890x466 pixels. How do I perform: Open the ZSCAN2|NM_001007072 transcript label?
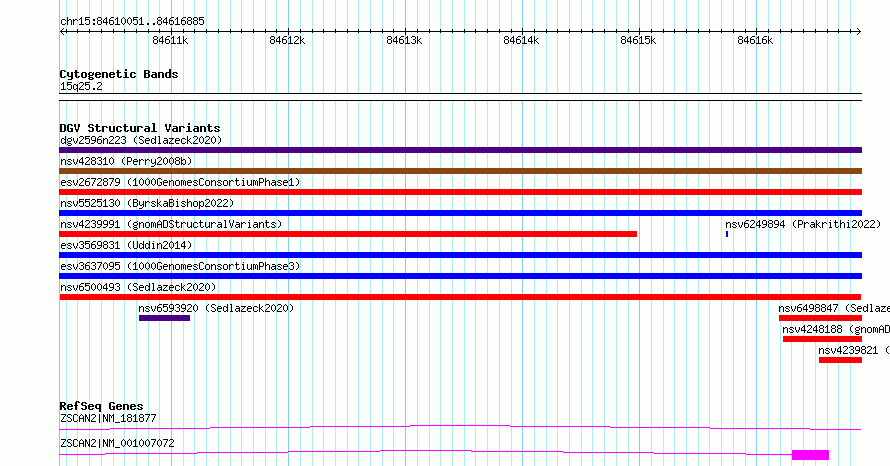pyautogui.click(x=117, y=443)
